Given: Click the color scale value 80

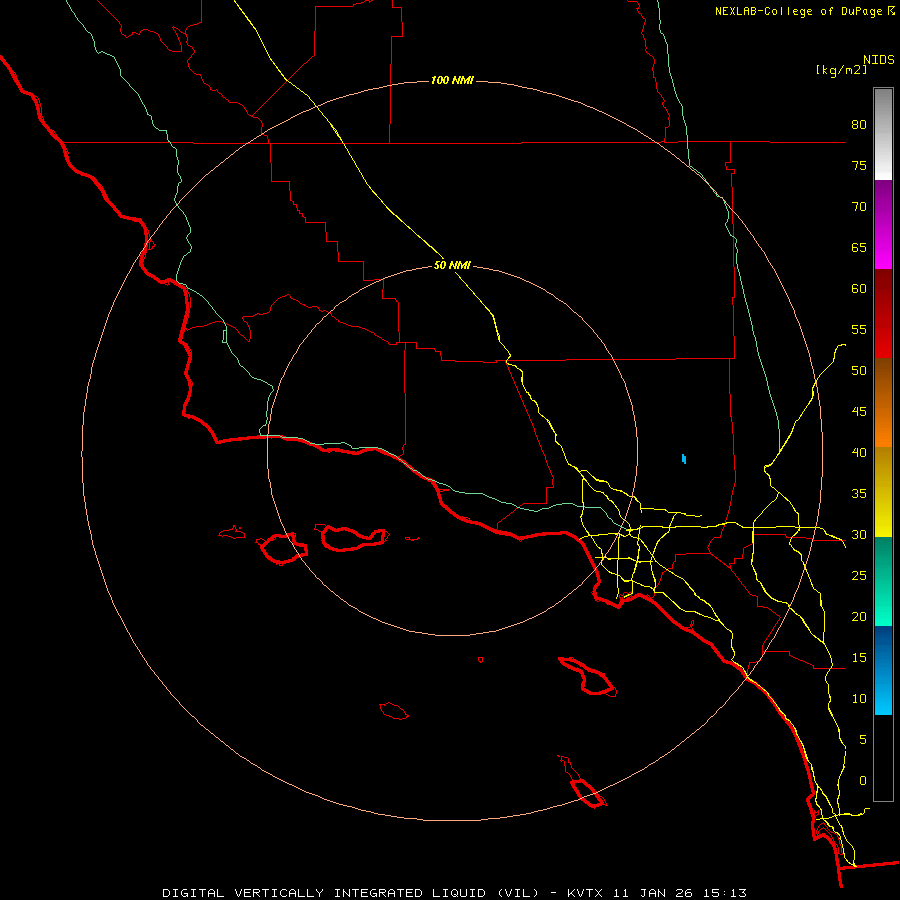Looking at the screenshot, I should tap(859, 125).
